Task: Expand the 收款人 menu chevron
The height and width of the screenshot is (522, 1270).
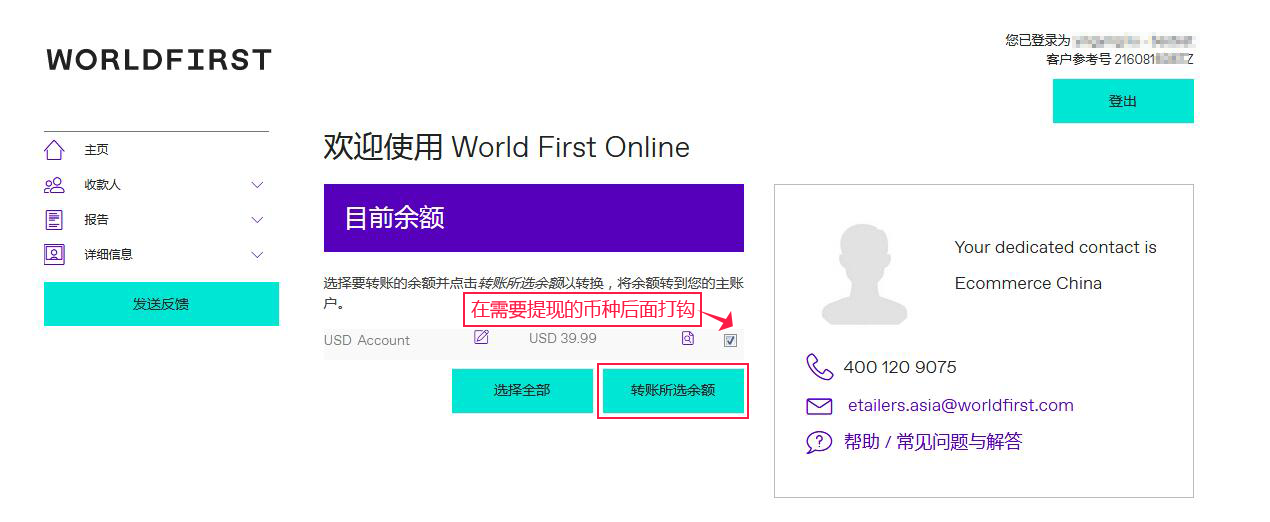Action: point(257,185)
